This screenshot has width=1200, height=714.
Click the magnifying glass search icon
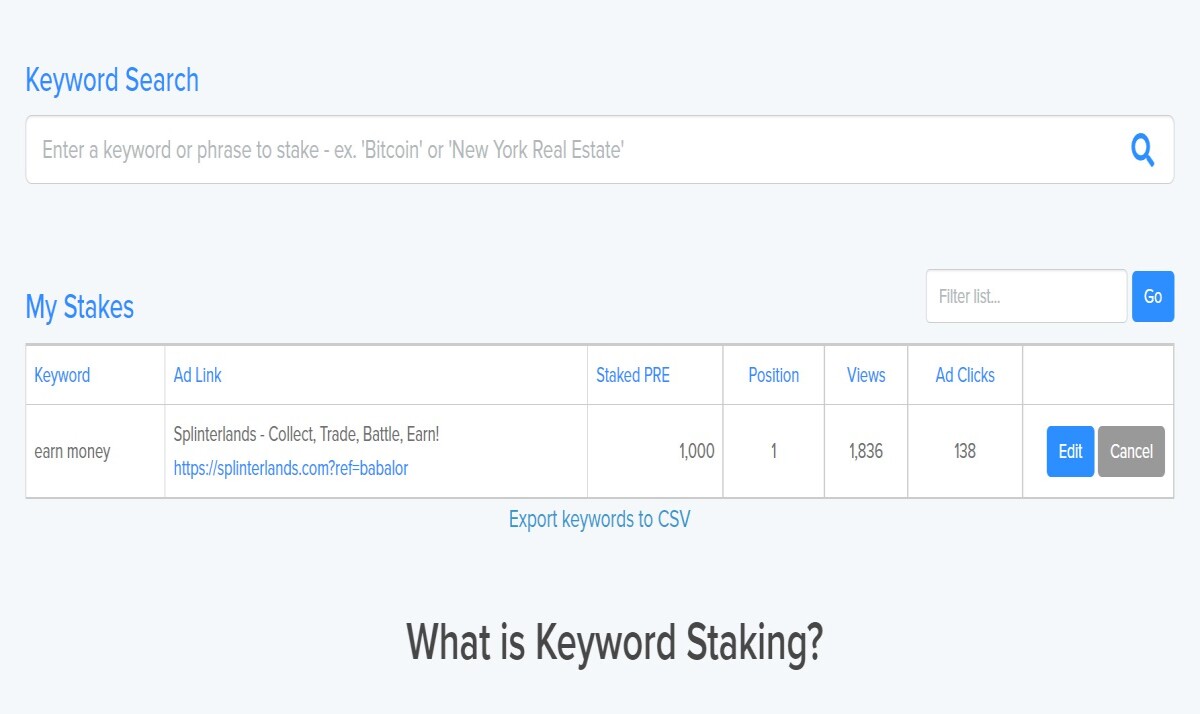point(1142,150)
